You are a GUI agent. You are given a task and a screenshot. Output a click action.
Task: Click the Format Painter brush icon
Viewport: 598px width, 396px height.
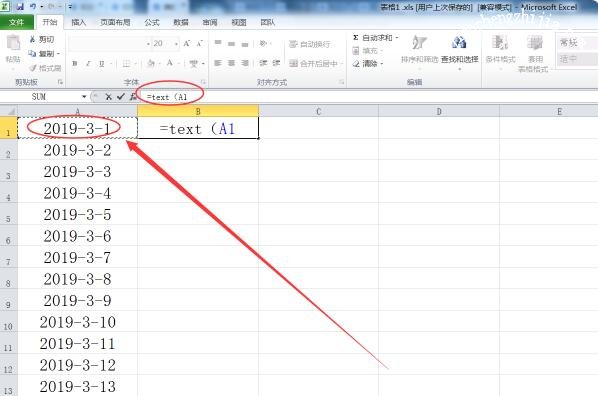tap(33, 68)
